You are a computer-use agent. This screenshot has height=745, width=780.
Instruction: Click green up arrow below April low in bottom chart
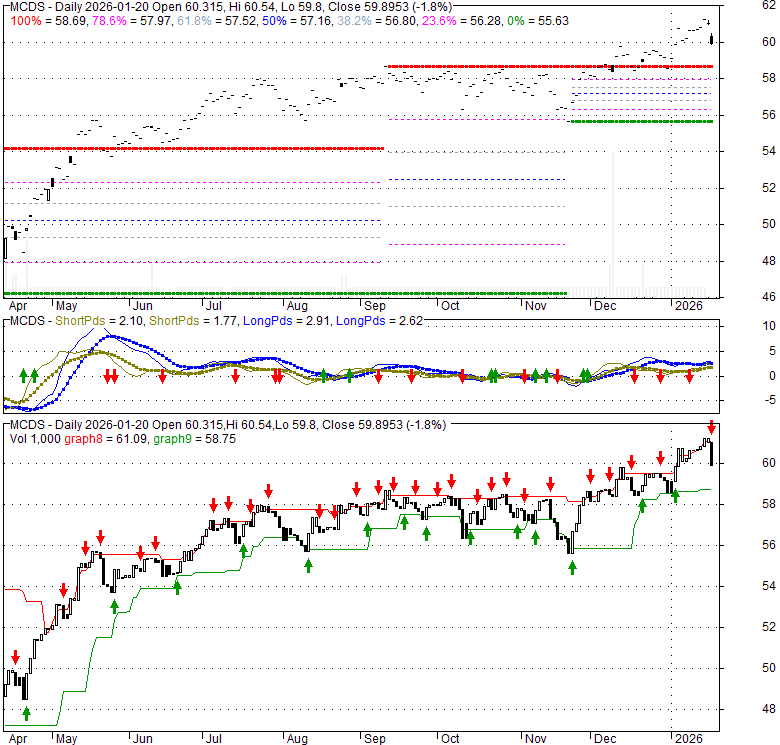pyautogui.click(x=26, y=714)
